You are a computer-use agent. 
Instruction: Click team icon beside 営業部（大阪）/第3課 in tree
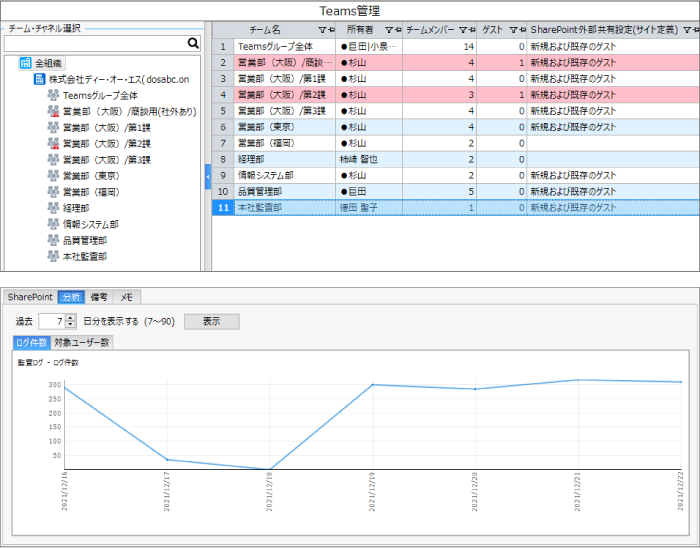pos(53,159)
